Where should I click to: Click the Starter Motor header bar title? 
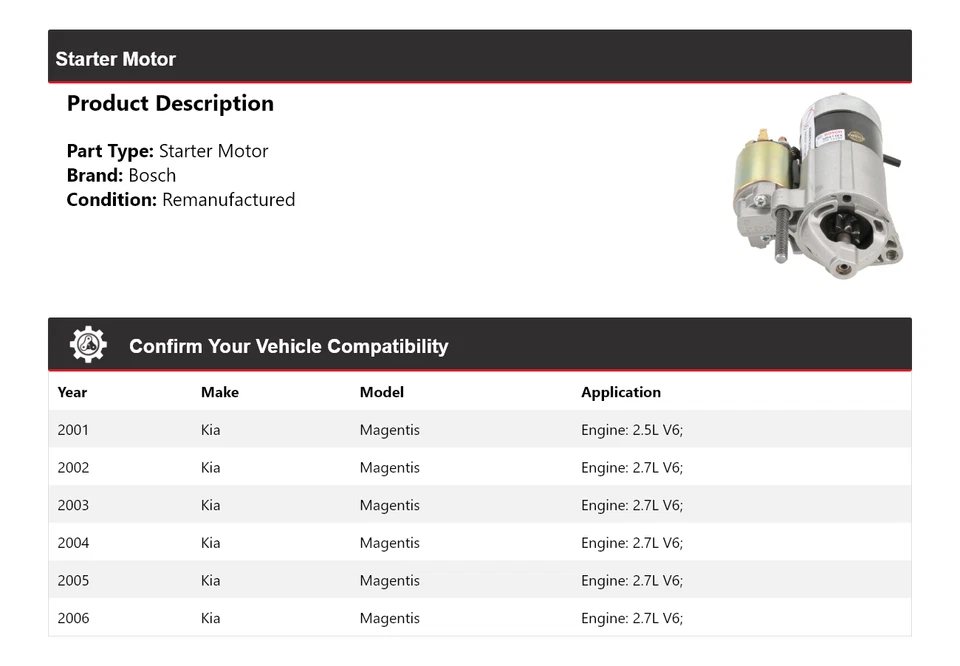(116, 59)
